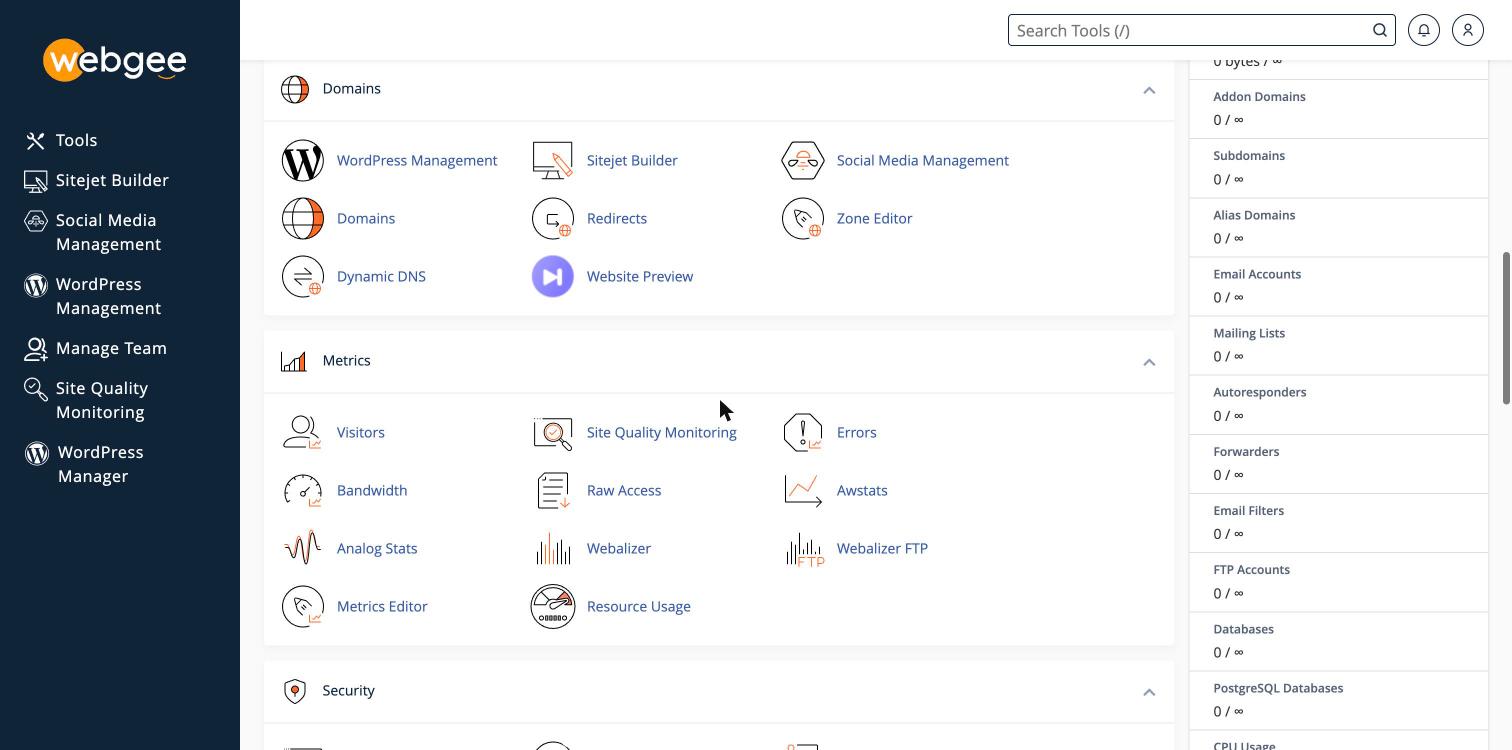Select Tools in the left sidebar
The height and width of the screenshot is (750, 1512).
[x=62, y=140]
